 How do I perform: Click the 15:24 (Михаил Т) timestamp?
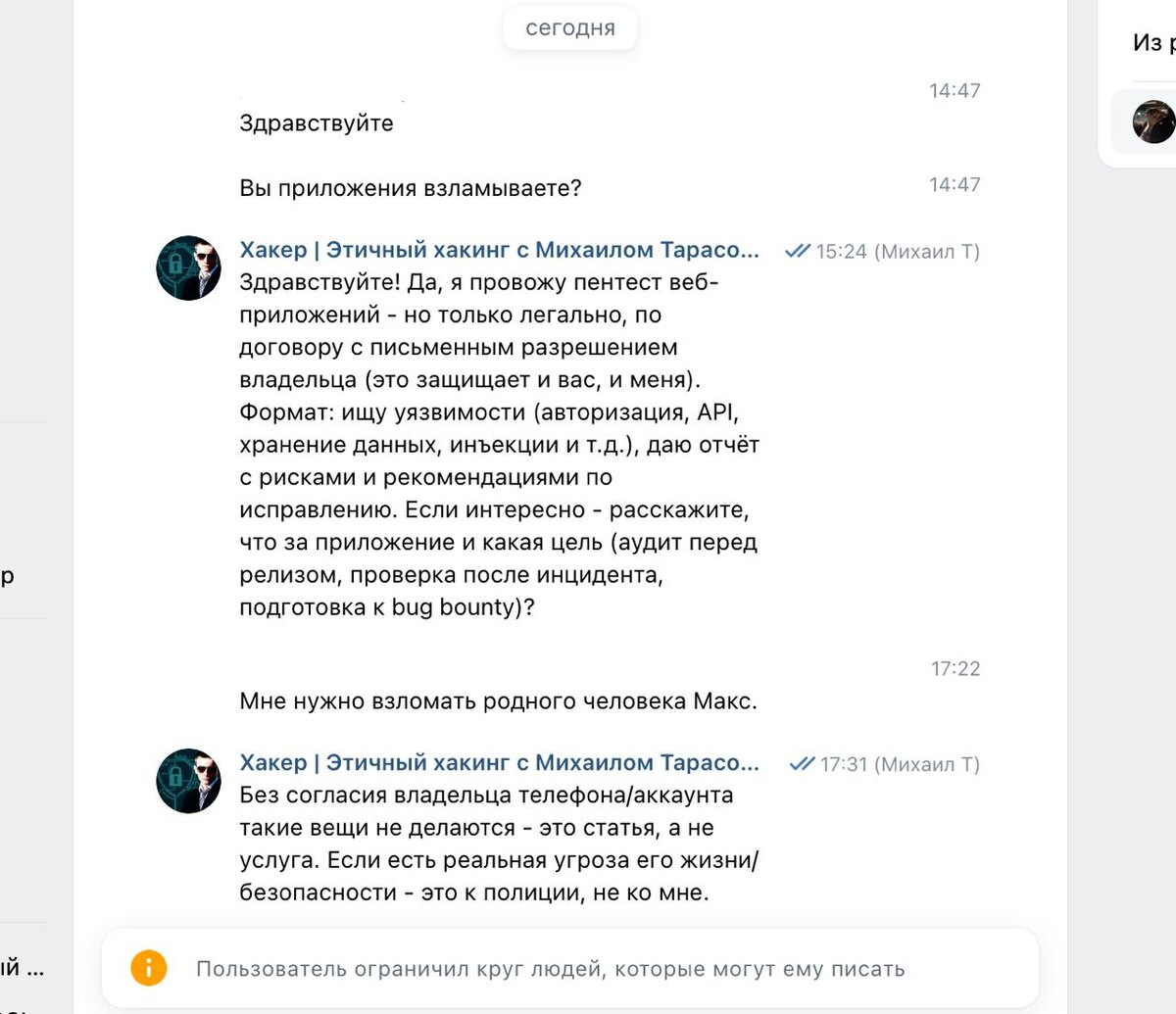click(x=898, y=252)
